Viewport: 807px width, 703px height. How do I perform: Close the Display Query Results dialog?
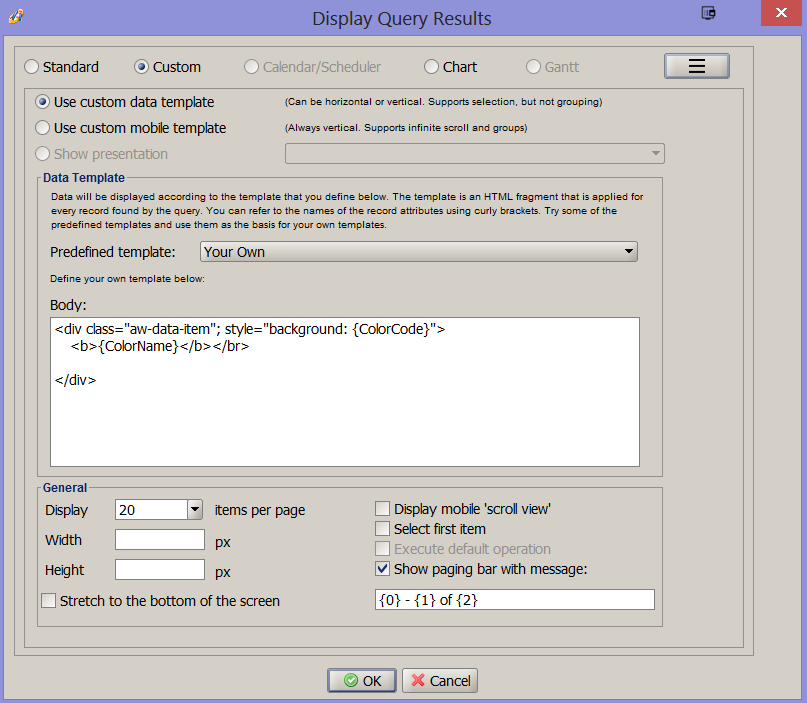(781, 13)
